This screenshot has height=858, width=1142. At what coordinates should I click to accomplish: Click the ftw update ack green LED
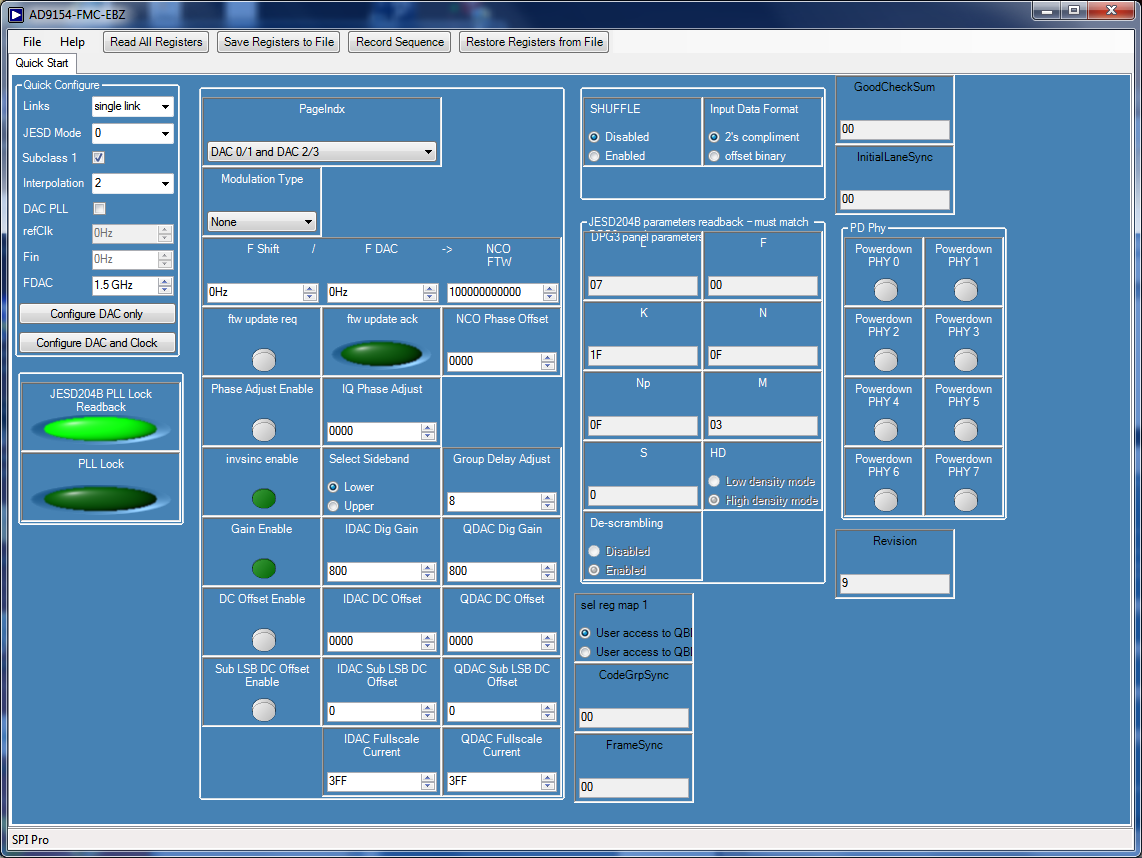pyautogui.click(x=381, y=354)
